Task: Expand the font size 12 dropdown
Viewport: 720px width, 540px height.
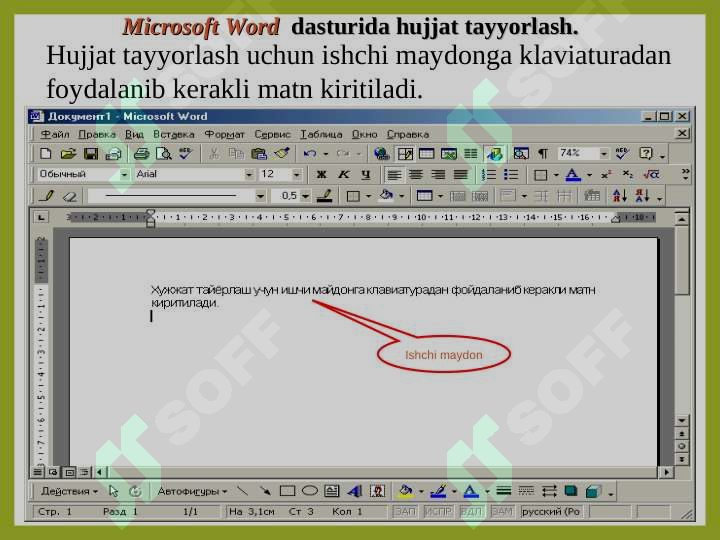Action: click(297, 174)
